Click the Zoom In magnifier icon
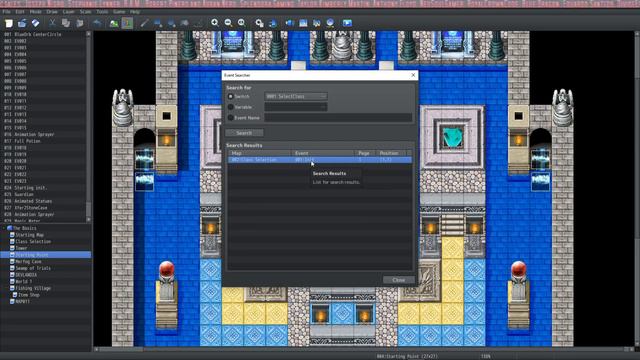 click(215, 23)
